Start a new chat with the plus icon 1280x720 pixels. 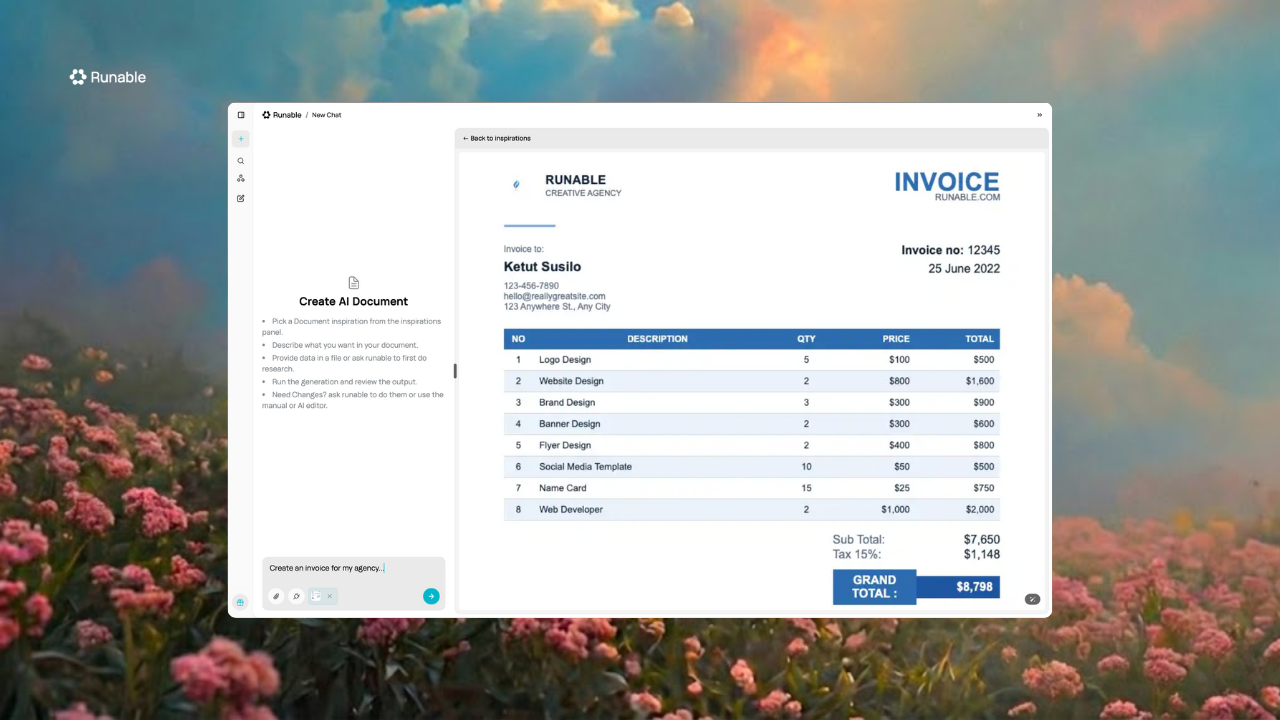coord(240,139)
